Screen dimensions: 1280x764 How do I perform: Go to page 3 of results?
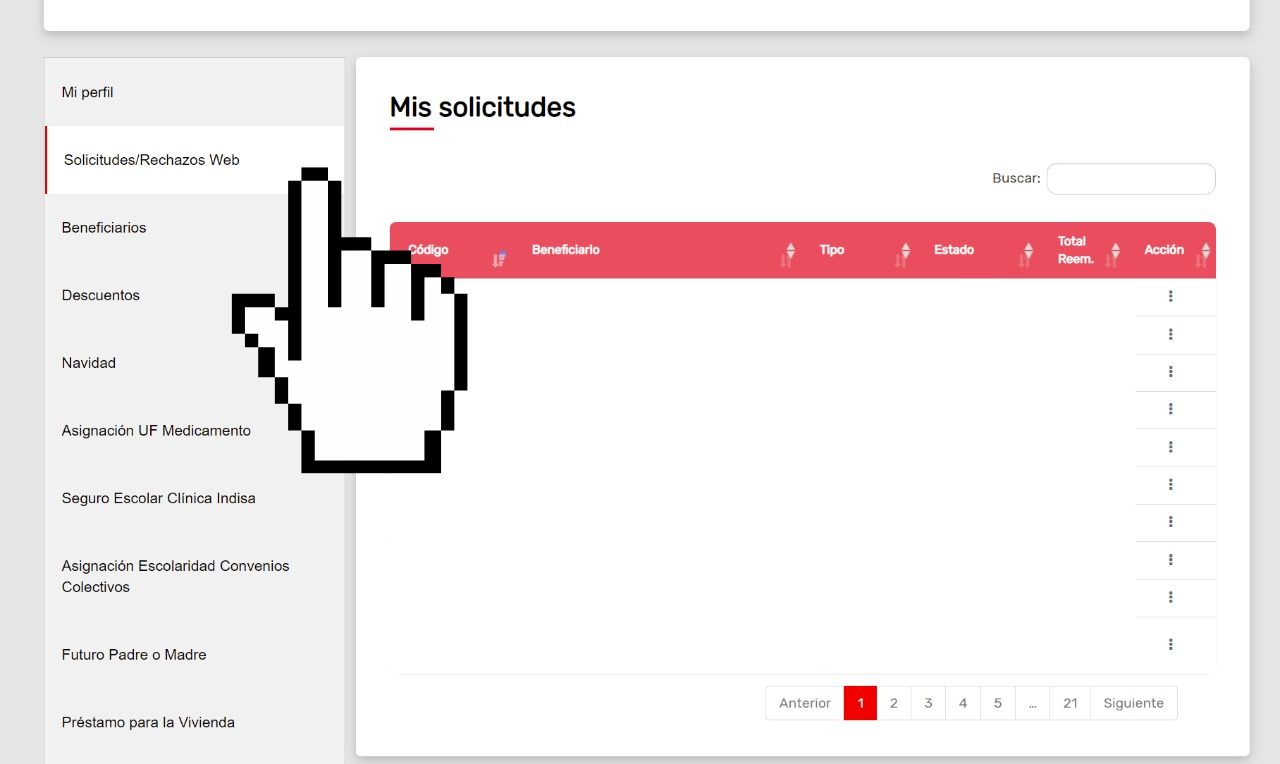[x=928, y=703]
